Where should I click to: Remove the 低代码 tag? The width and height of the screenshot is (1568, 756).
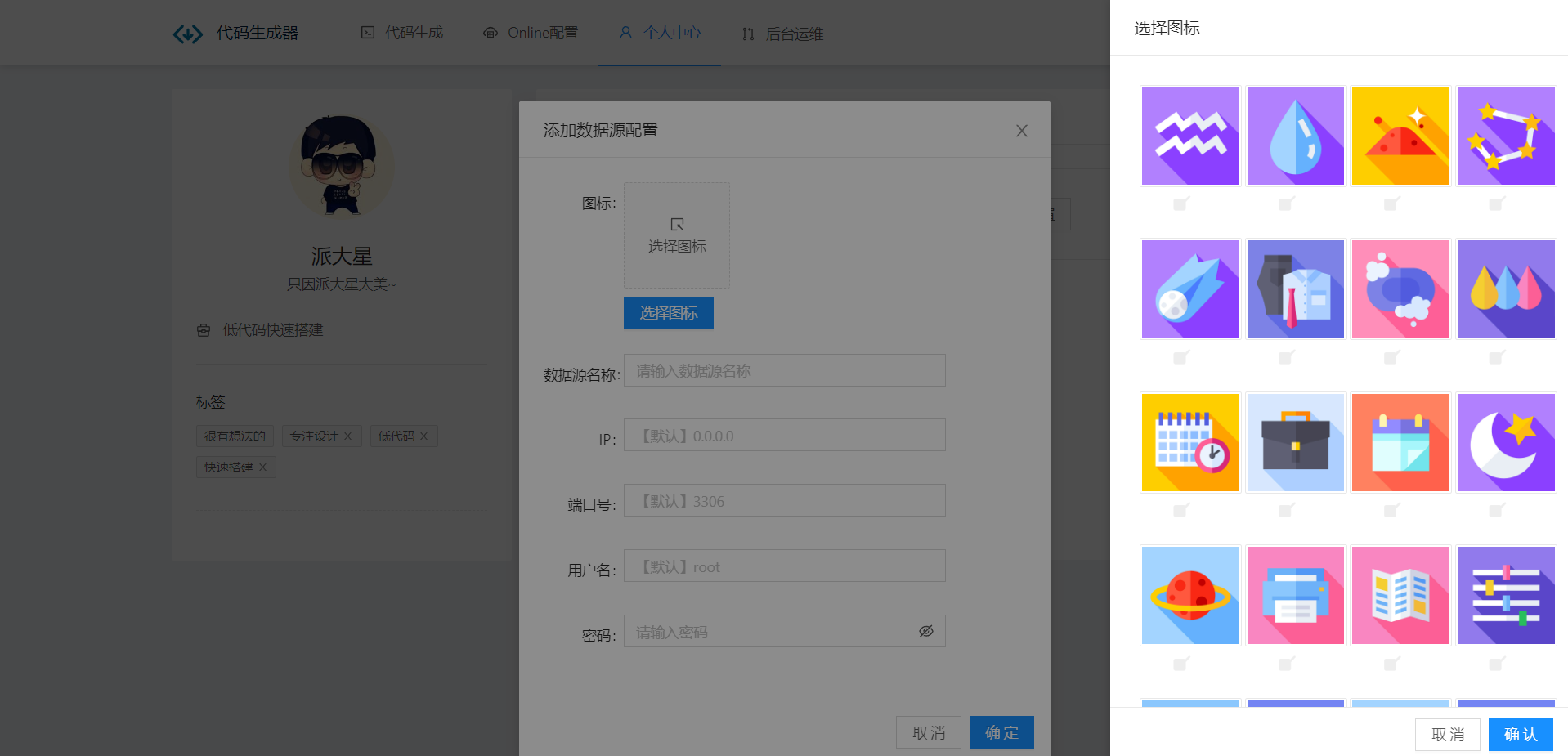pyautogui.click(x=423, y=436)
